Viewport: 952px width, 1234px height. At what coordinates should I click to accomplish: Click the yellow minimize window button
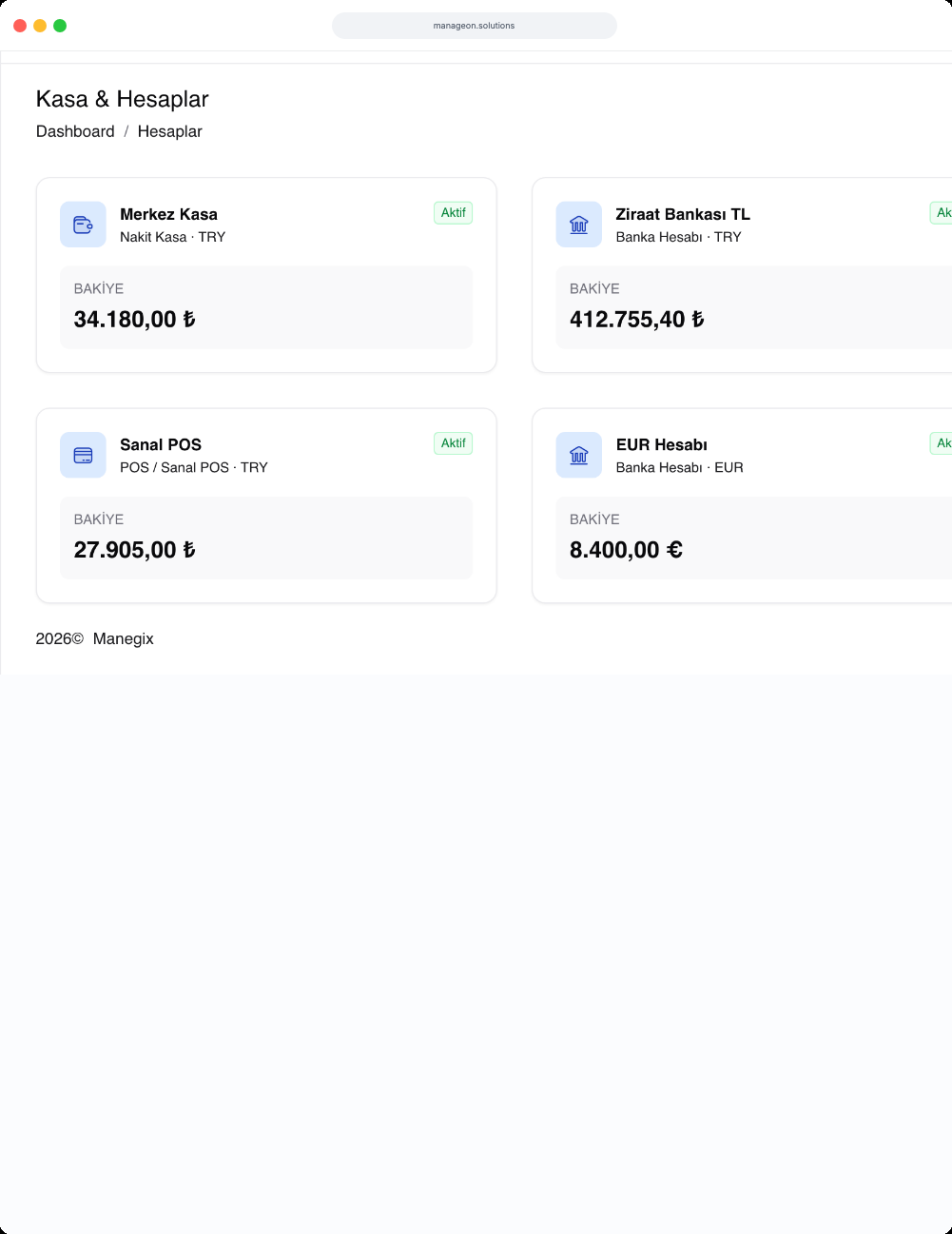coord(40,26)
